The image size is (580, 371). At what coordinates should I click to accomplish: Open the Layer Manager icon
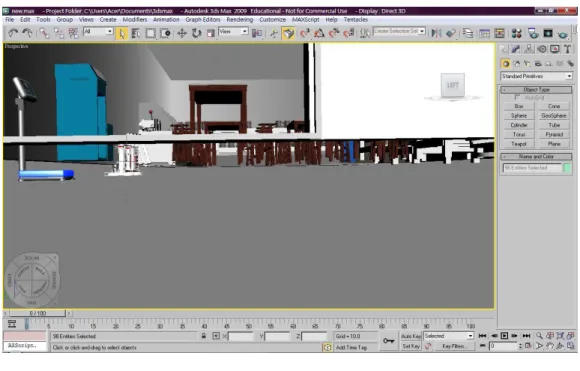point(468,34)
